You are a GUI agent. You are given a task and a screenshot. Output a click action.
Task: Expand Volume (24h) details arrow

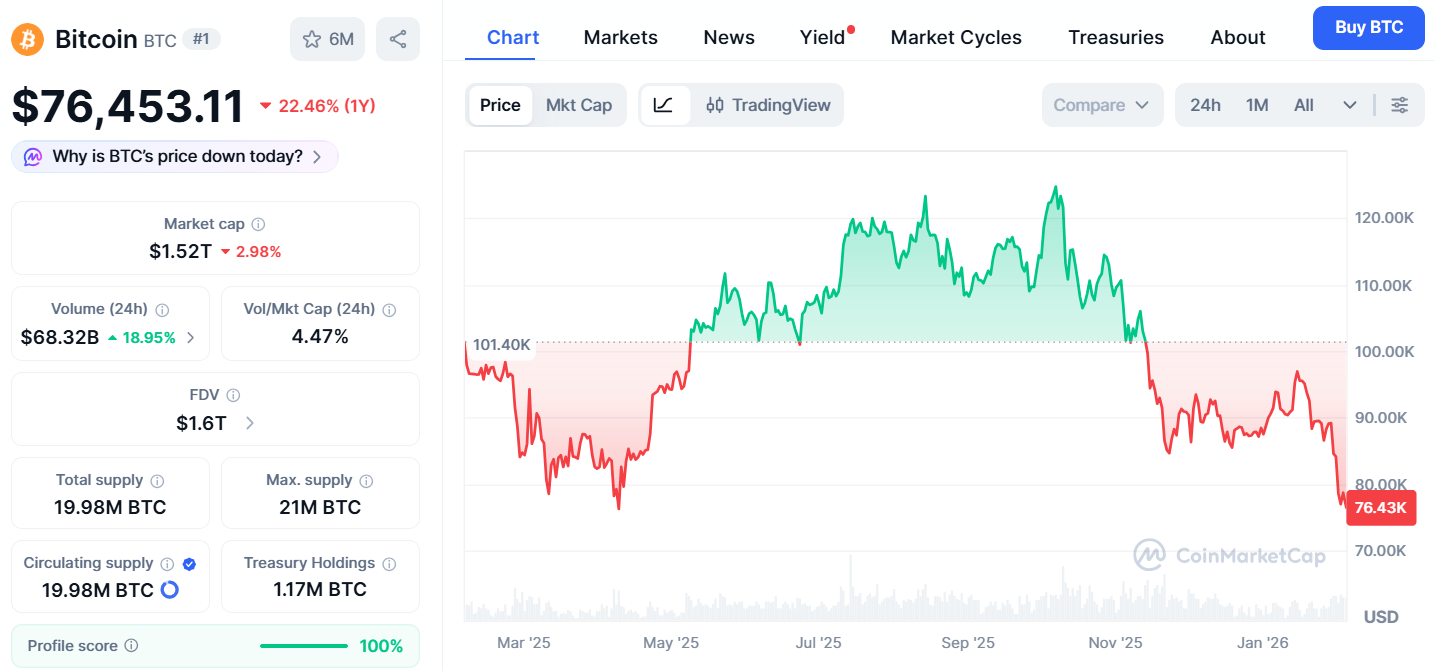tap(190, 338)
